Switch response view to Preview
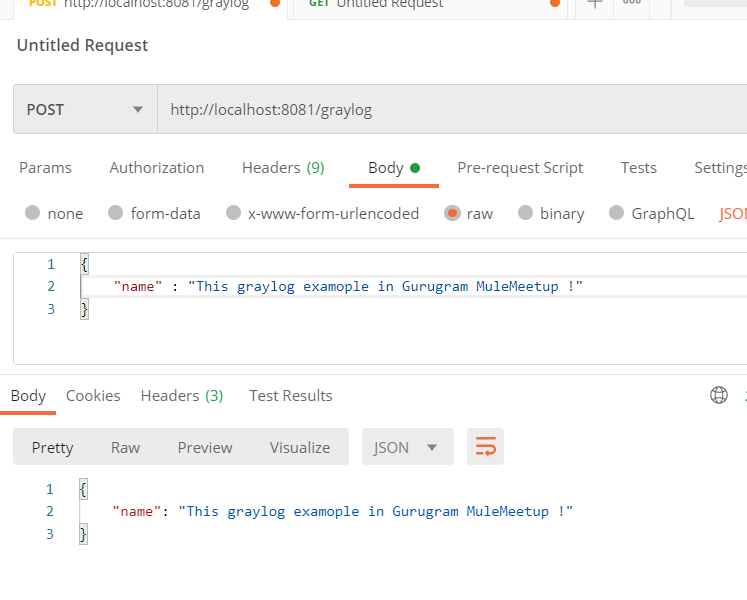The image size is (747, 600). [x=205, y=447]
